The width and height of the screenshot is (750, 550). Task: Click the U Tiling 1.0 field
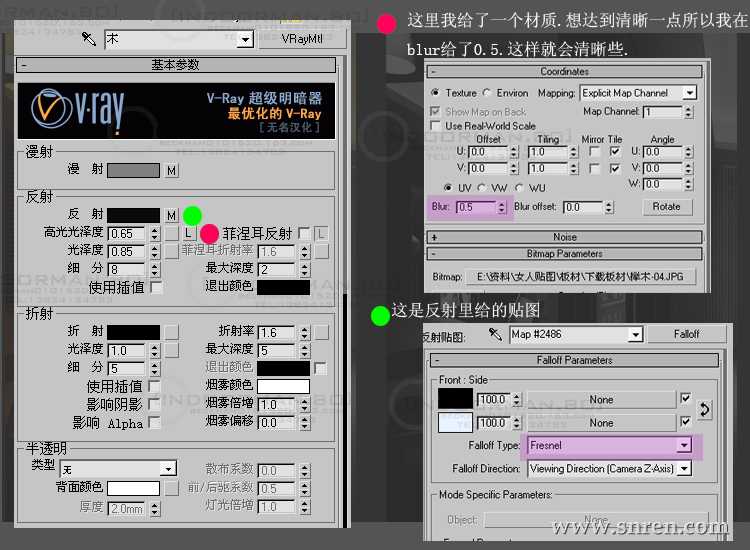pyautogui.click(x=548, y=152)
